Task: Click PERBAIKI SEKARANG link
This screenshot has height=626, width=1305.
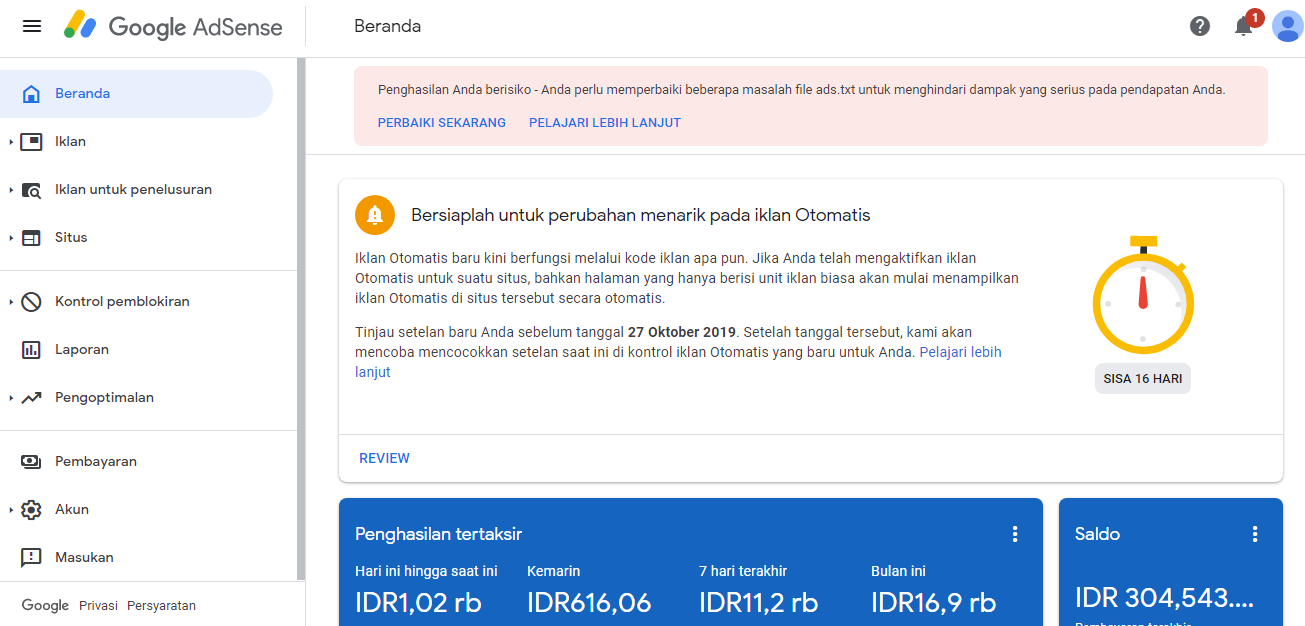Action: [442, 123]
